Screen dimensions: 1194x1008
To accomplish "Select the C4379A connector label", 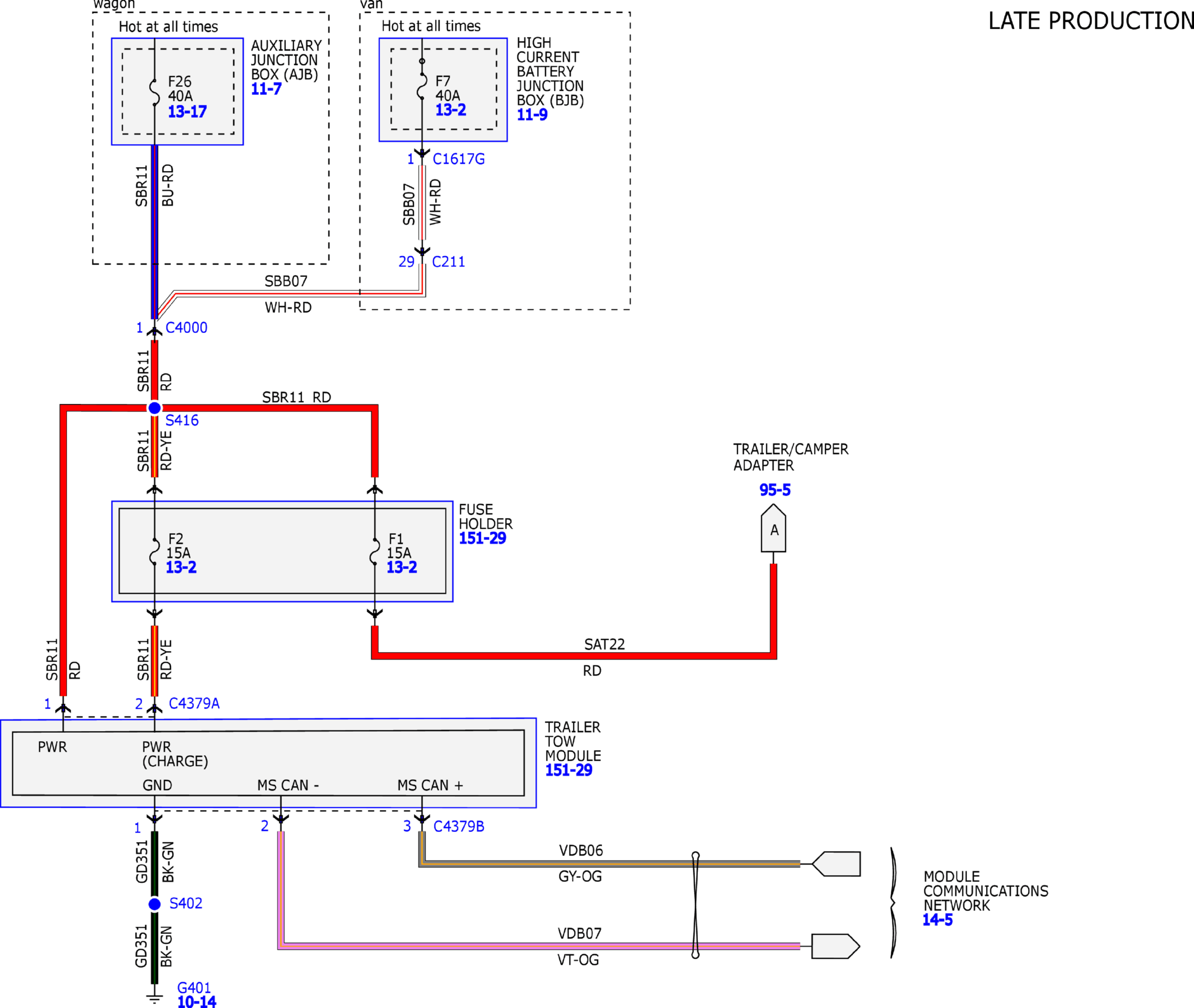I will [x=195, y=704].
